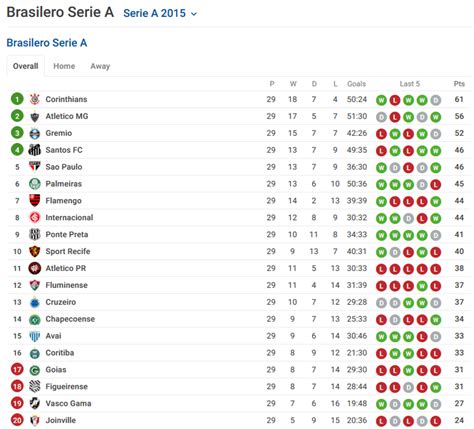This screenshot has width=474, height=429.
Task: Expand the season selector chevron arrow
Action: [x=194, y=14]
